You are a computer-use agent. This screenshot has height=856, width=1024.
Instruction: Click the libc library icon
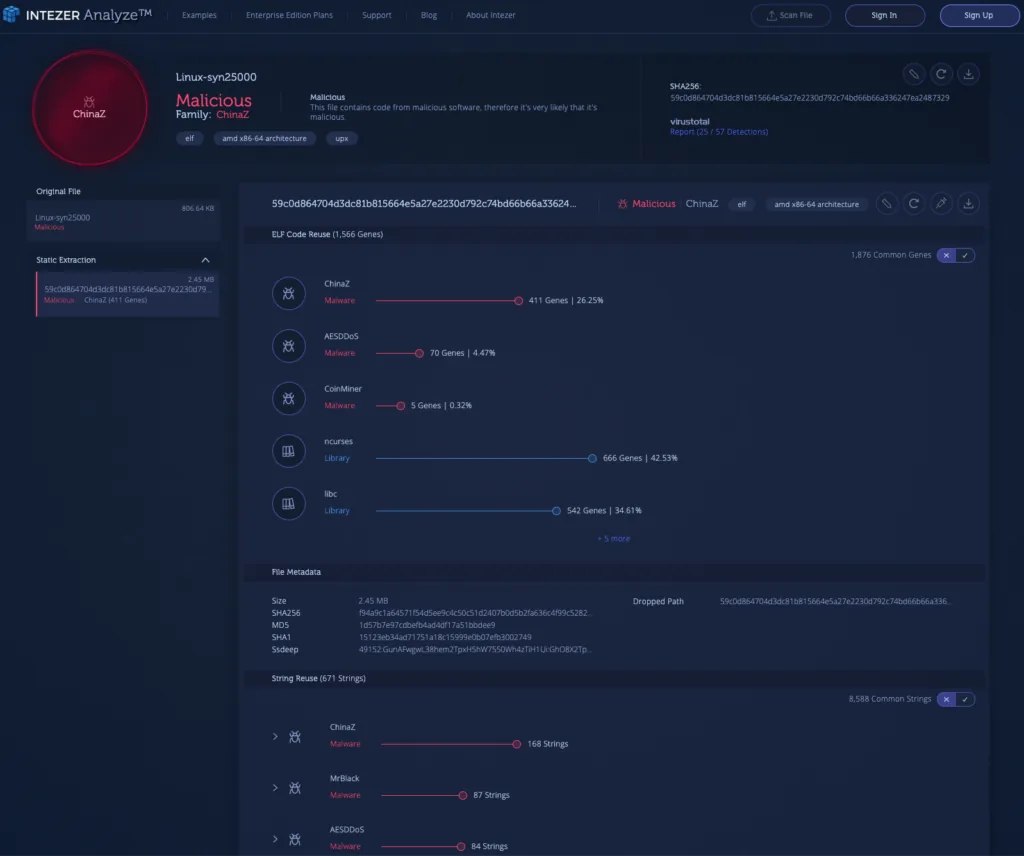(x=289, y=503)
